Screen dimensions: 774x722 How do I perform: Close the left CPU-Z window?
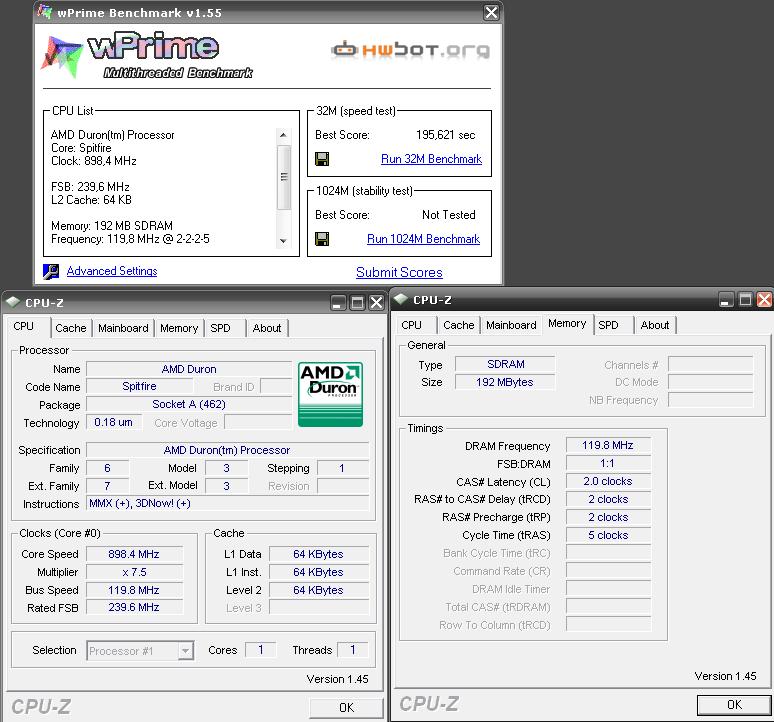coord(377,303)
